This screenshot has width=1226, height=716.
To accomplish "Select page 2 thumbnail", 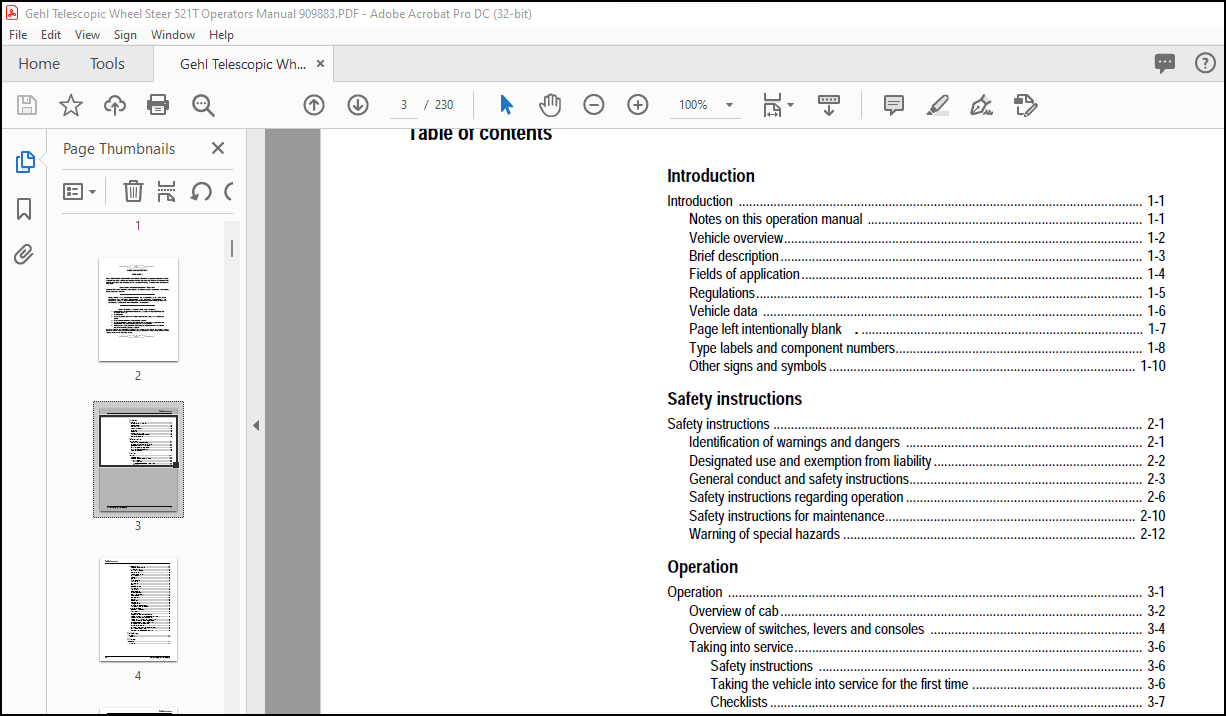I will [138, 309].
